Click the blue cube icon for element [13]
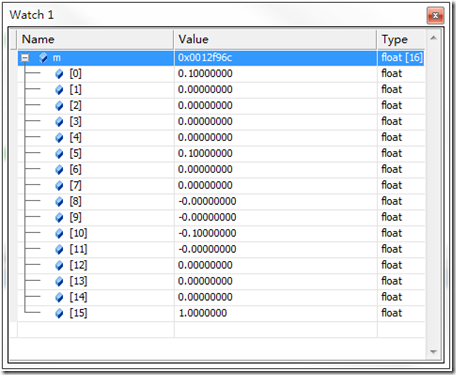 pos(59,282)
